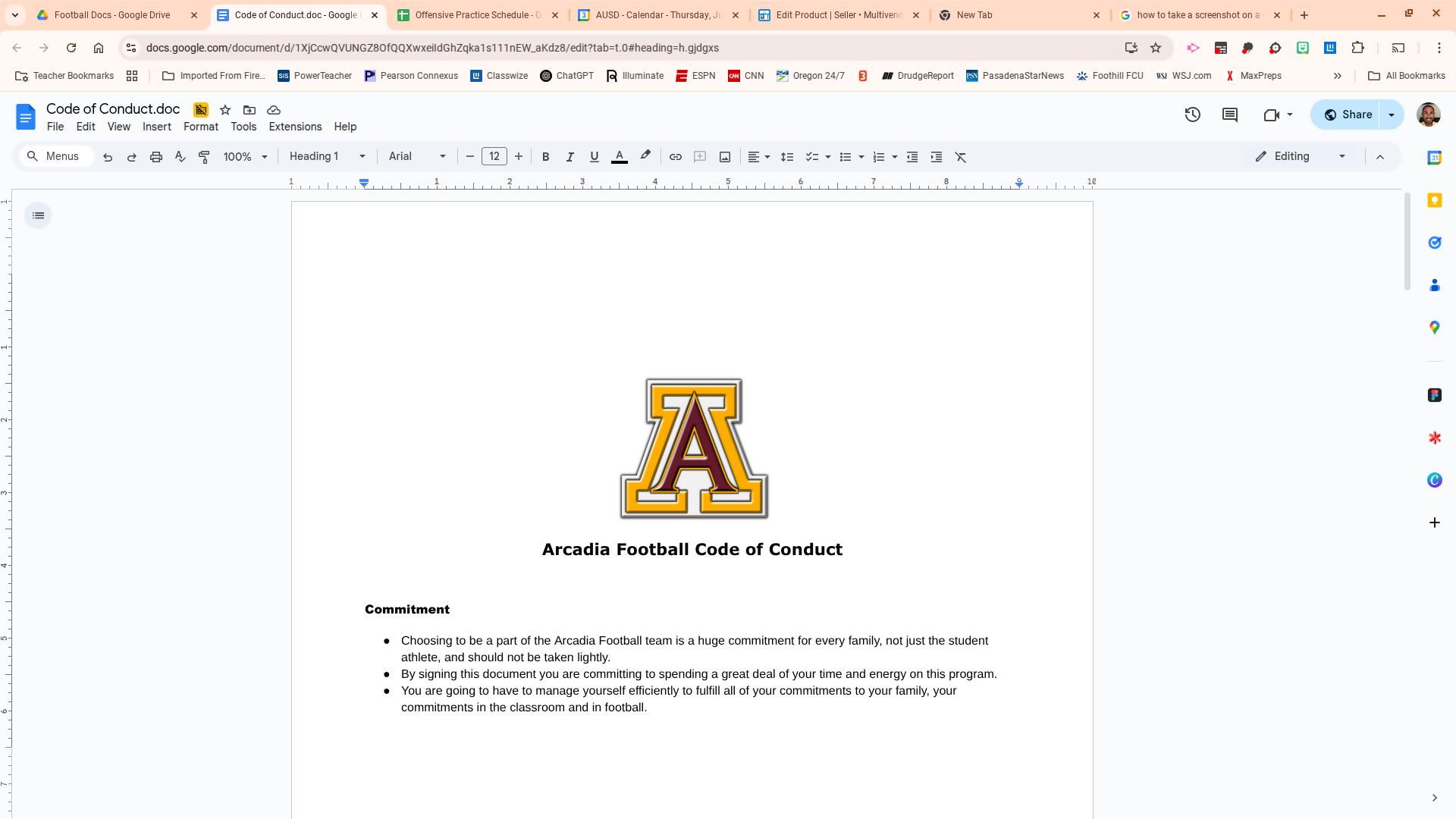Screen dimensions: 1456x819
Task: Select the Arcadia A logo image
Action: point(694,449)
